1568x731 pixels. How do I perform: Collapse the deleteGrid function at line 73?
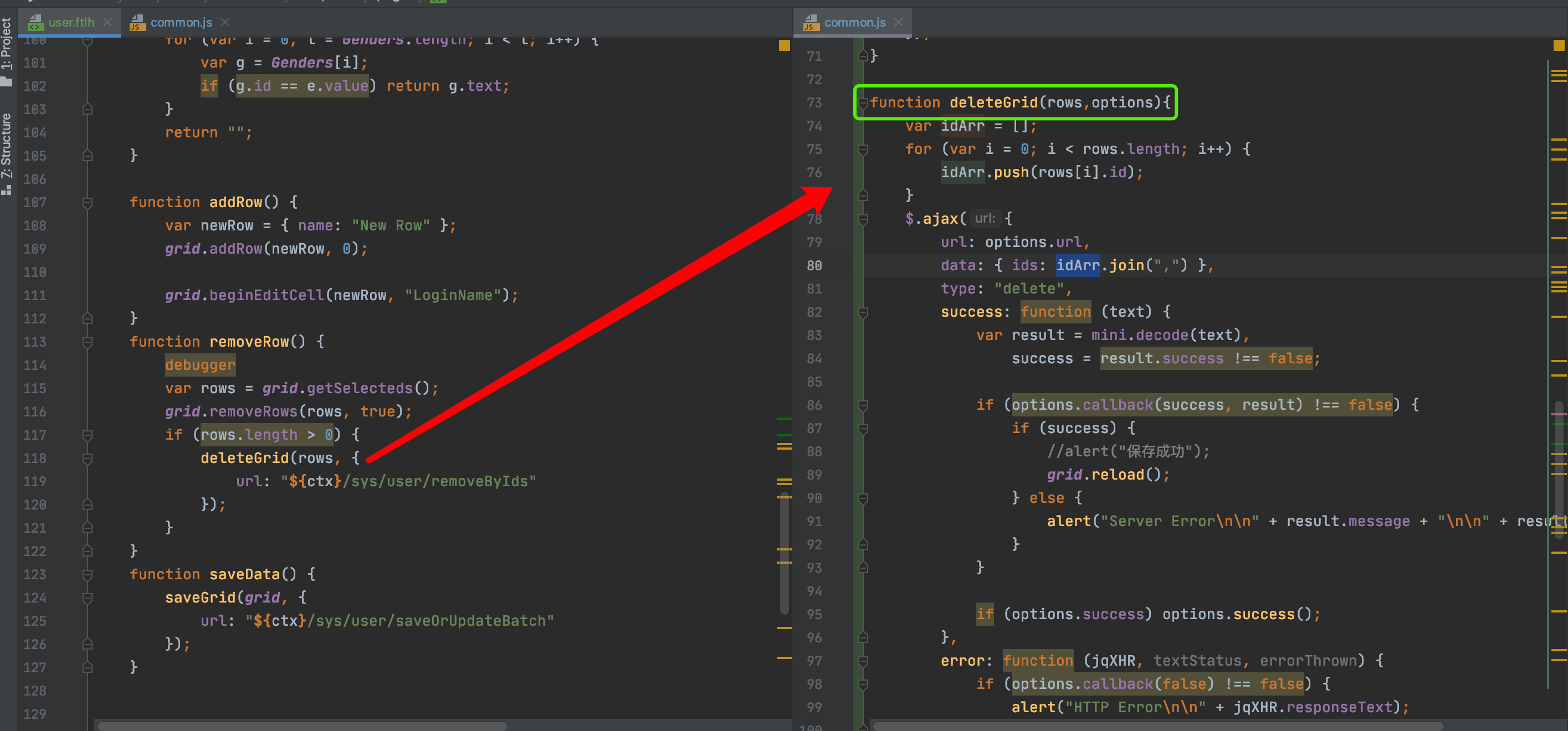point(863,103)
